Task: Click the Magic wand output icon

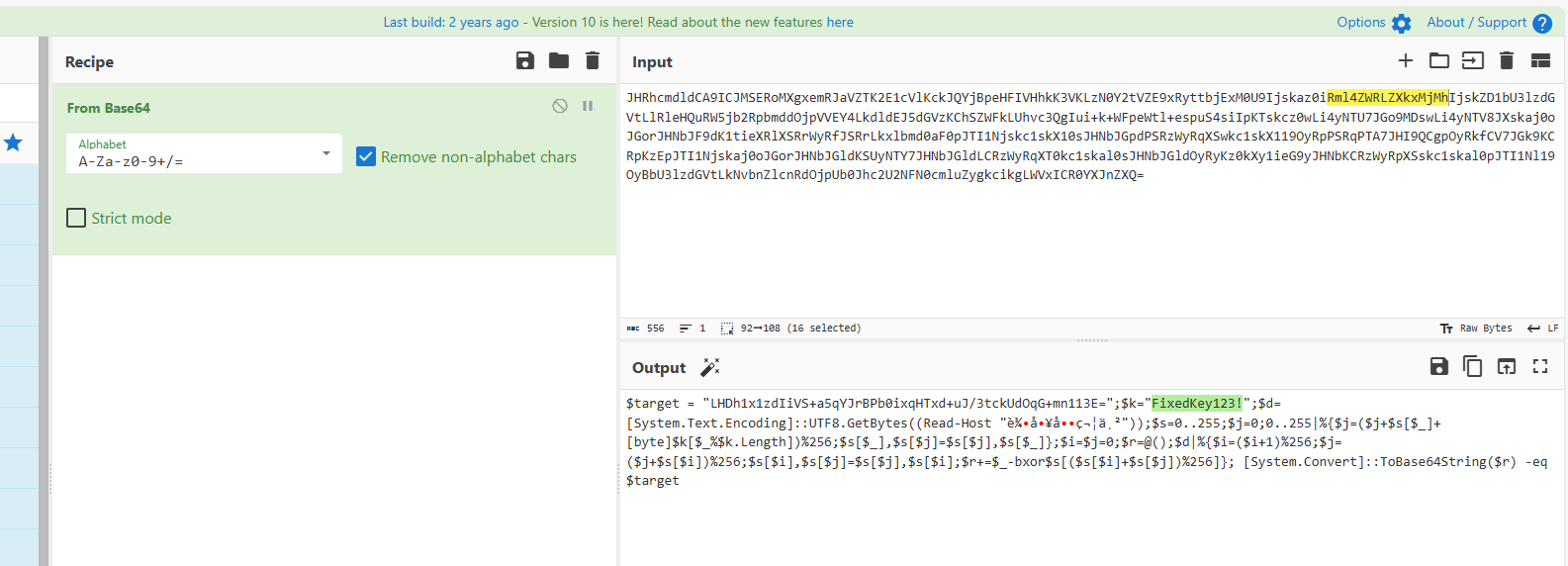Action: [710, 367]
